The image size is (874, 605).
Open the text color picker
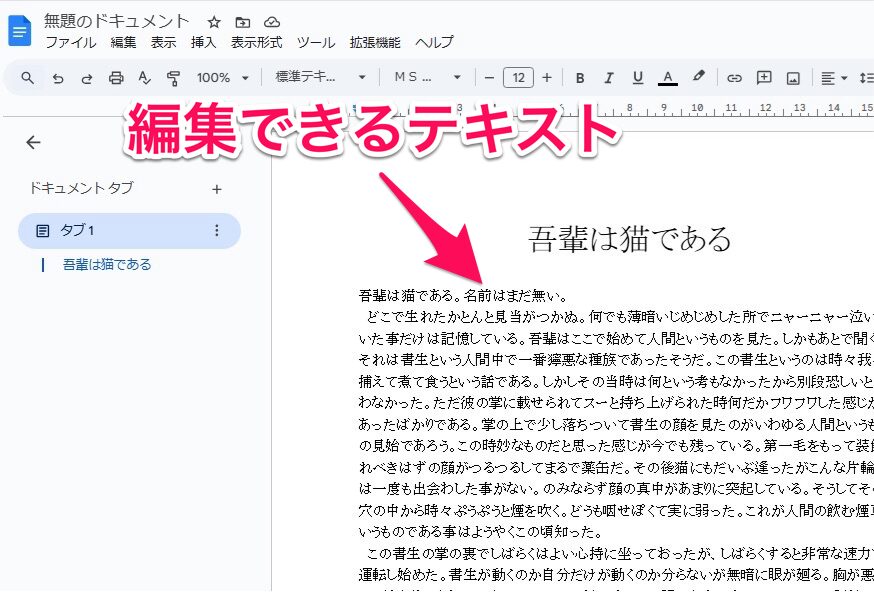tap(668, 78)
